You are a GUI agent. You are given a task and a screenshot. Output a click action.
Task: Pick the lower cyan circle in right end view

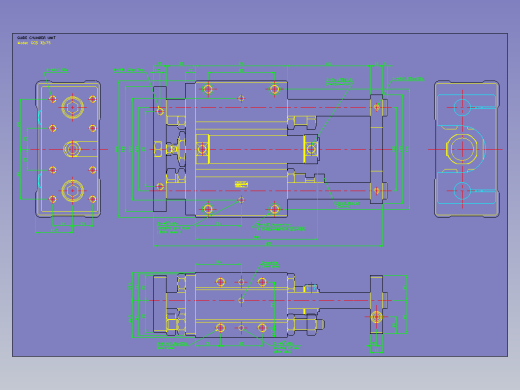click(462, 191)
